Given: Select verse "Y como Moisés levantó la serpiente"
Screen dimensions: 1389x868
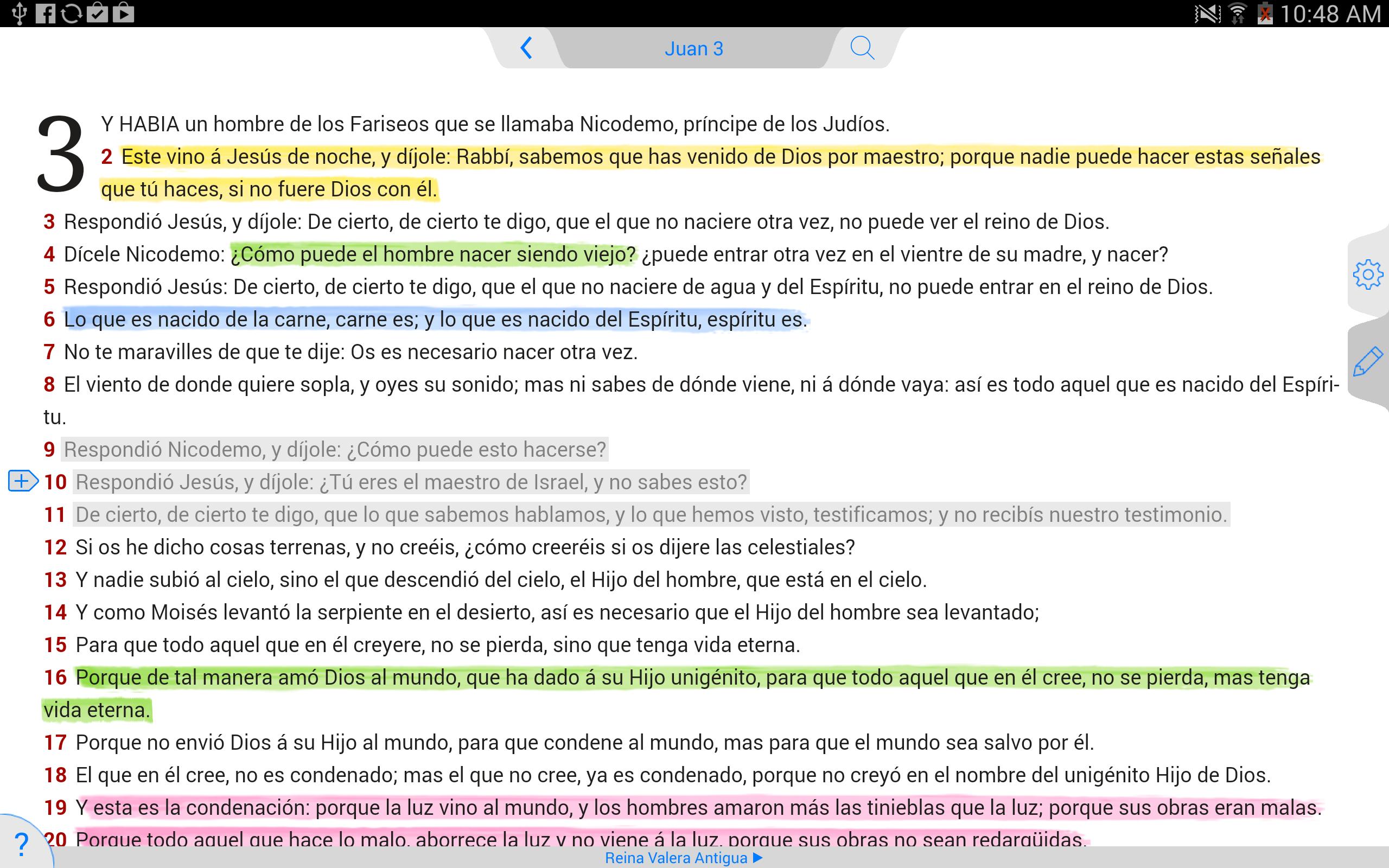Looking at the screenshot, I should (x=557, y=612).
